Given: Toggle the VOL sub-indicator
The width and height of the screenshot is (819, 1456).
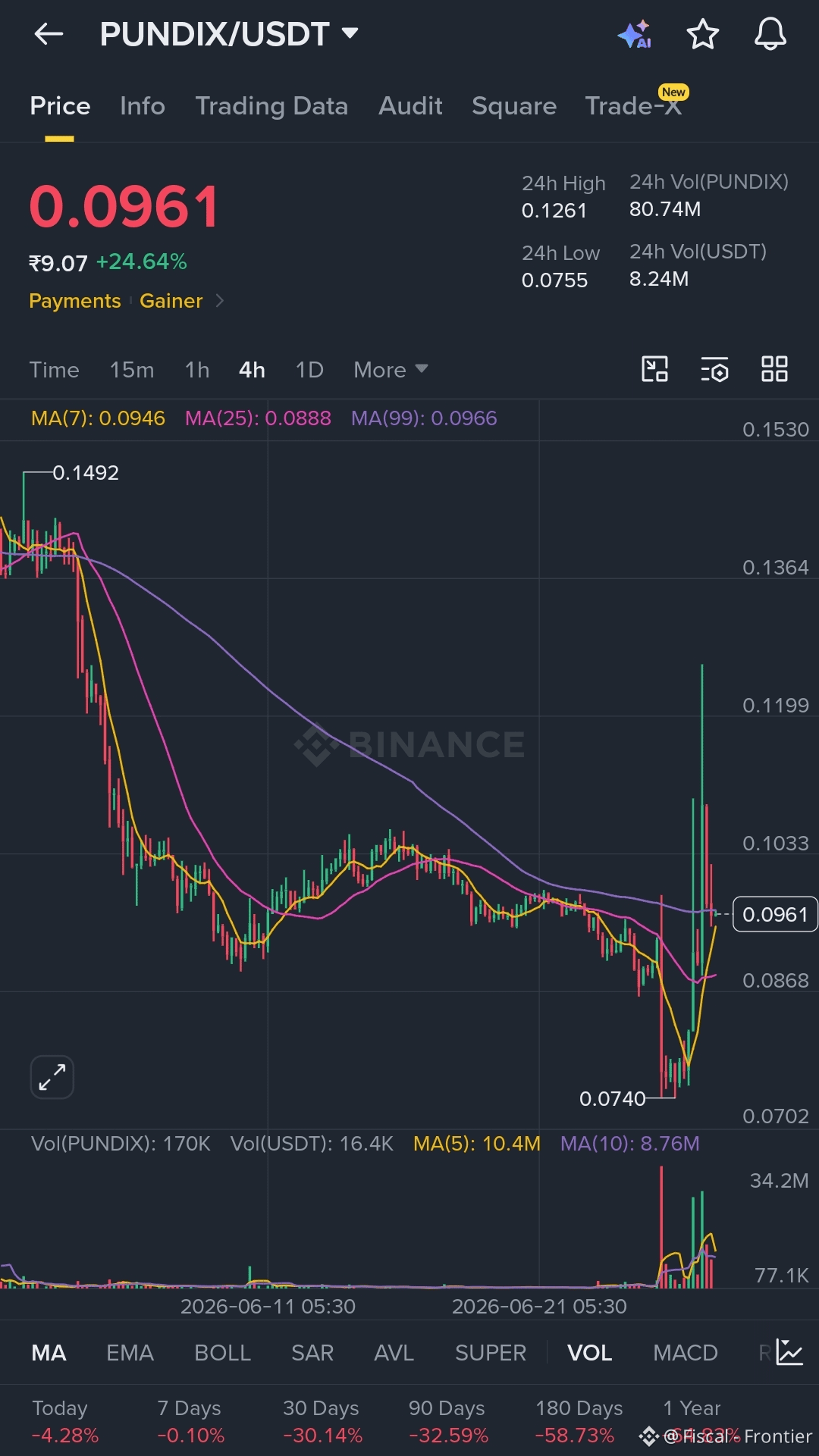Looking at the screenshot, I should 589,1353.
